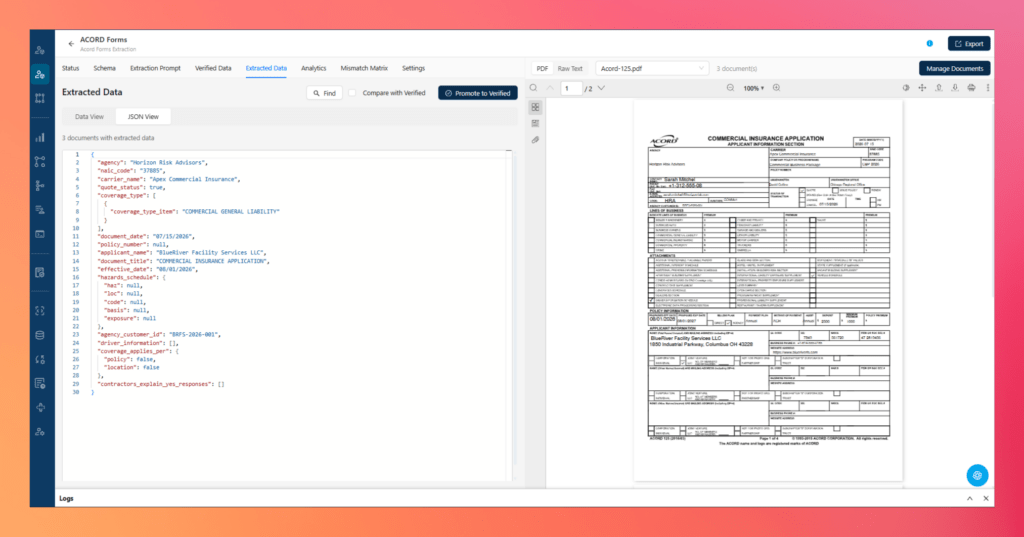Open the bar chart icon in sidebar
Image resolution: width=1024 pixels, height=537 pixels.
coord(40,137)
